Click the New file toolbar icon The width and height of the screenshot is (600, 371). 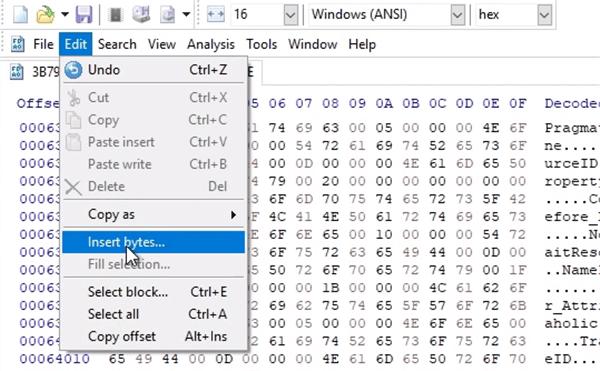pyautogui.click(x=20, y=15)
